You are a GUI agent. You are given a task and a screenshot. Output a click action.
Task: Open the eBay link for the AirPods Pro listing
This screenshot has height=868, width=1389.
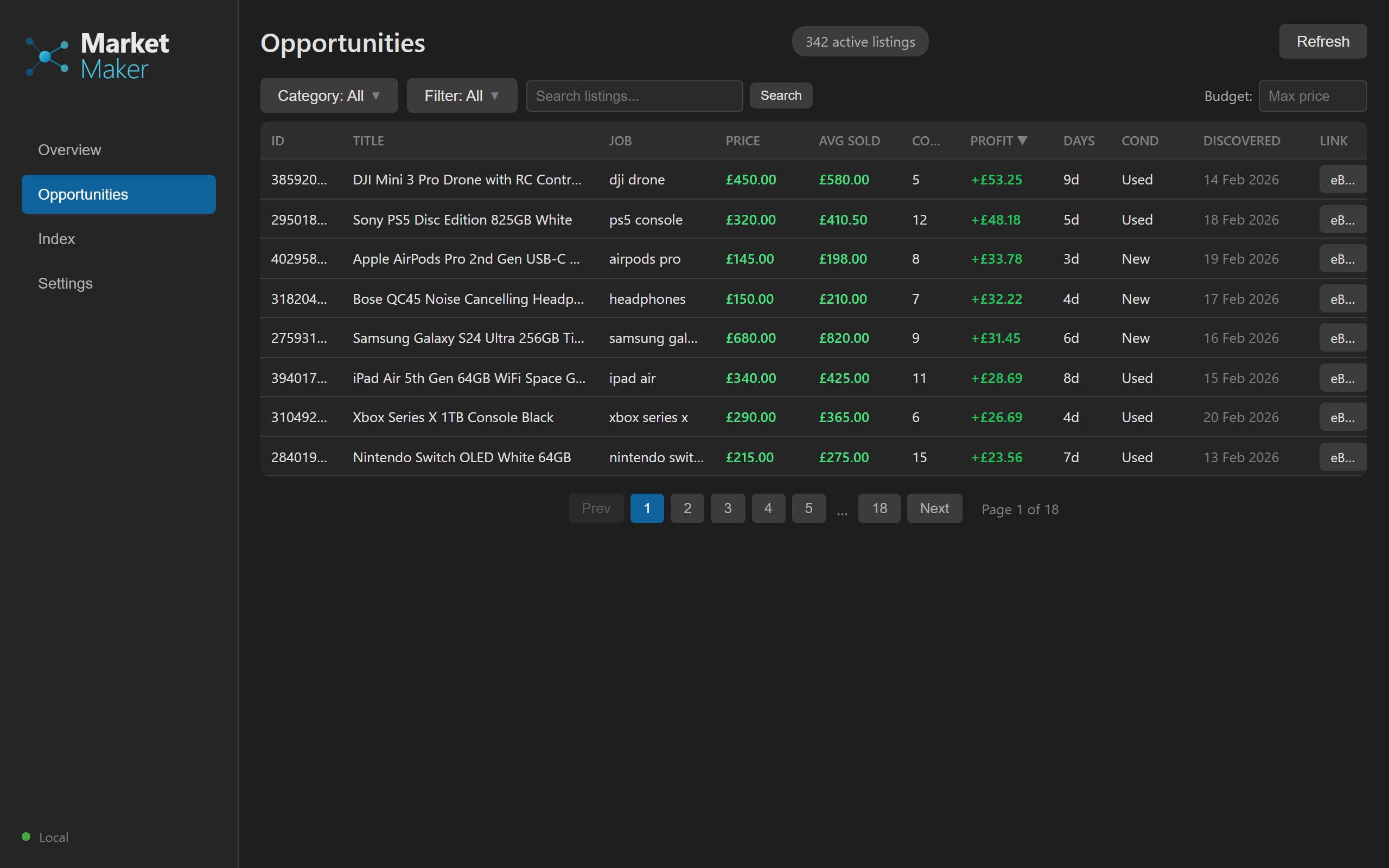(1342, 258)
